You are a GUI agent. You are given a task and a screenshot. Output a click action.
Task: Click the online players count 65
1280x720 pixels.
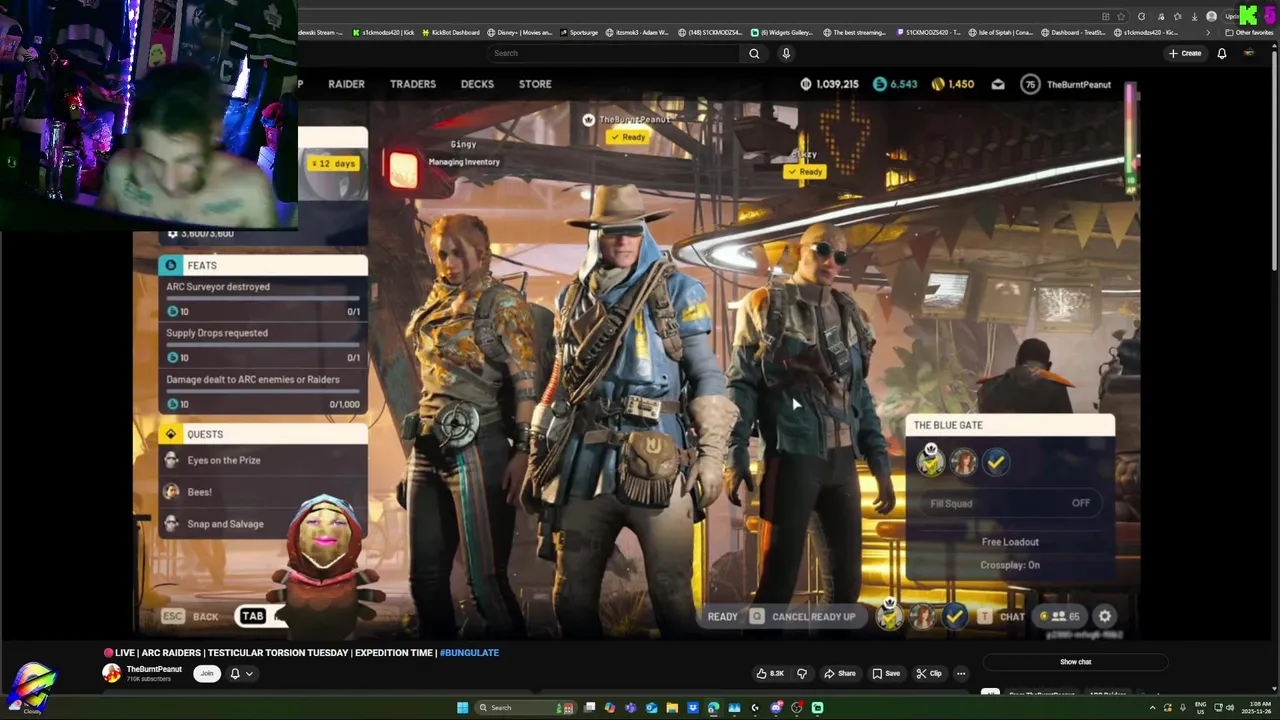(x=1062, y=616)
